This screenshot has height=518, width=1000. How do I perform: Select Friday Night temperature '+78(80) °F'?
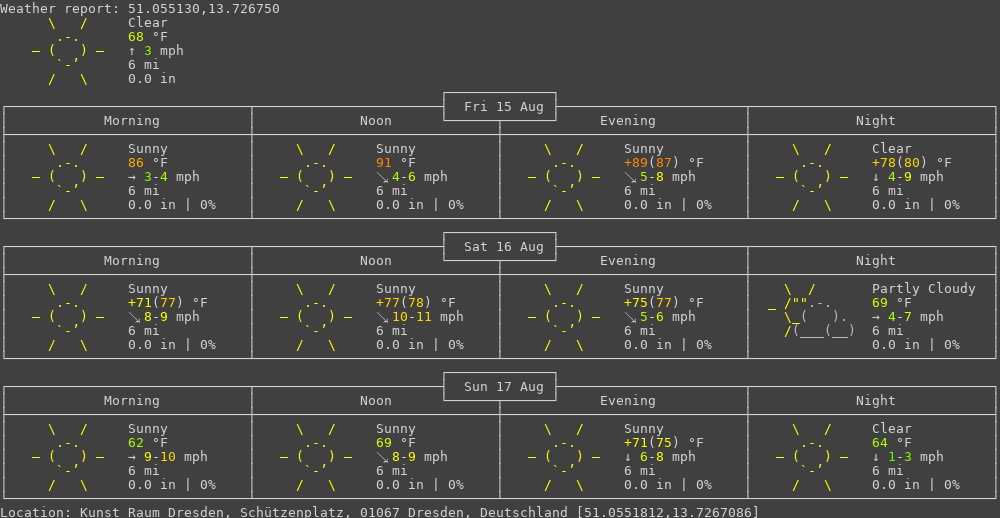click(x=912, y=163)
